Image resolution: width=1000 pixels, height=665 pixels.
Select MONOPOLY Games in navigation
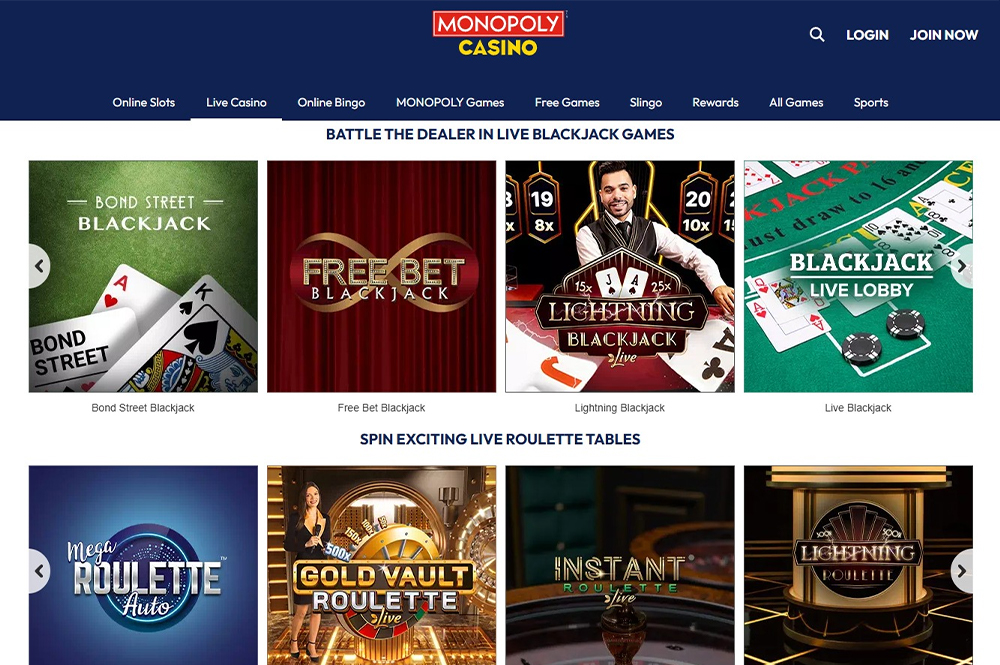point(450,103)
